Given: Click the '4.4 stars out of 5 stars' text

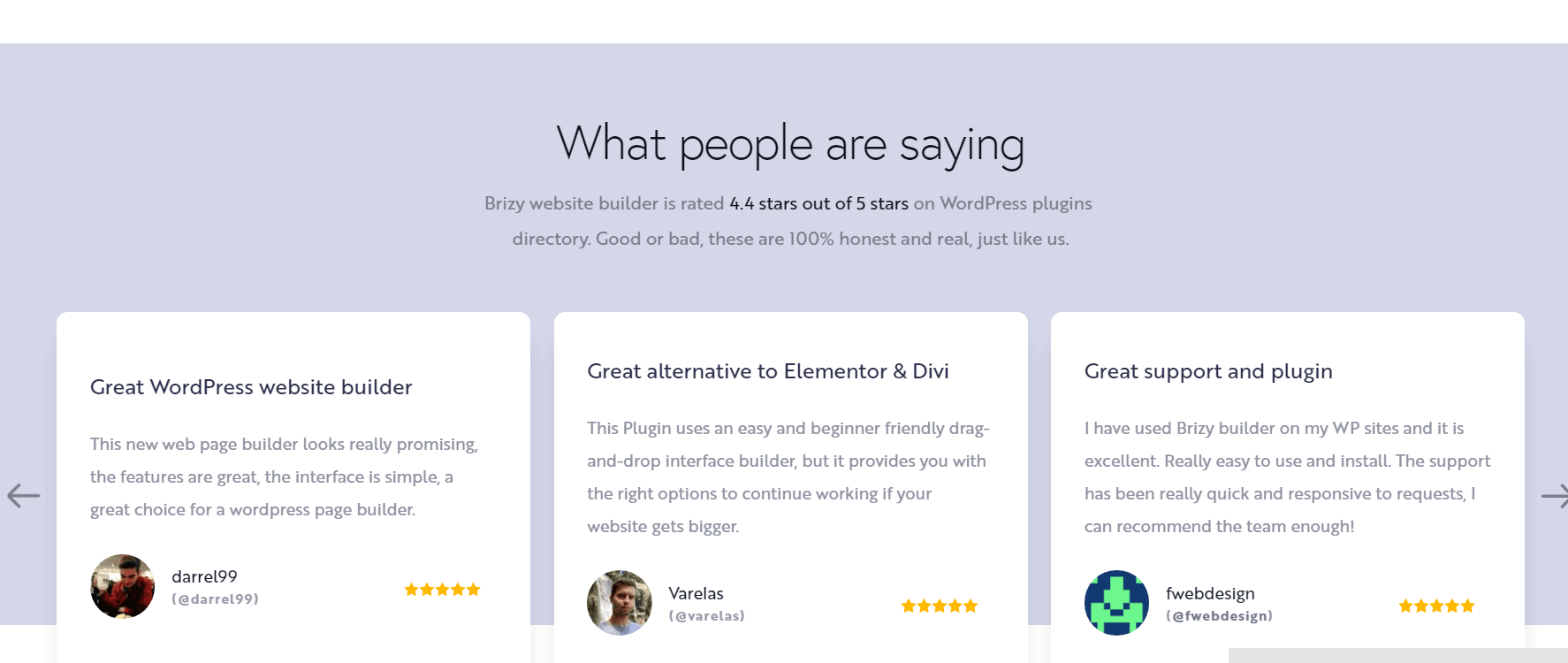Looking at the screenshot, I should click(x=818, y=203).
